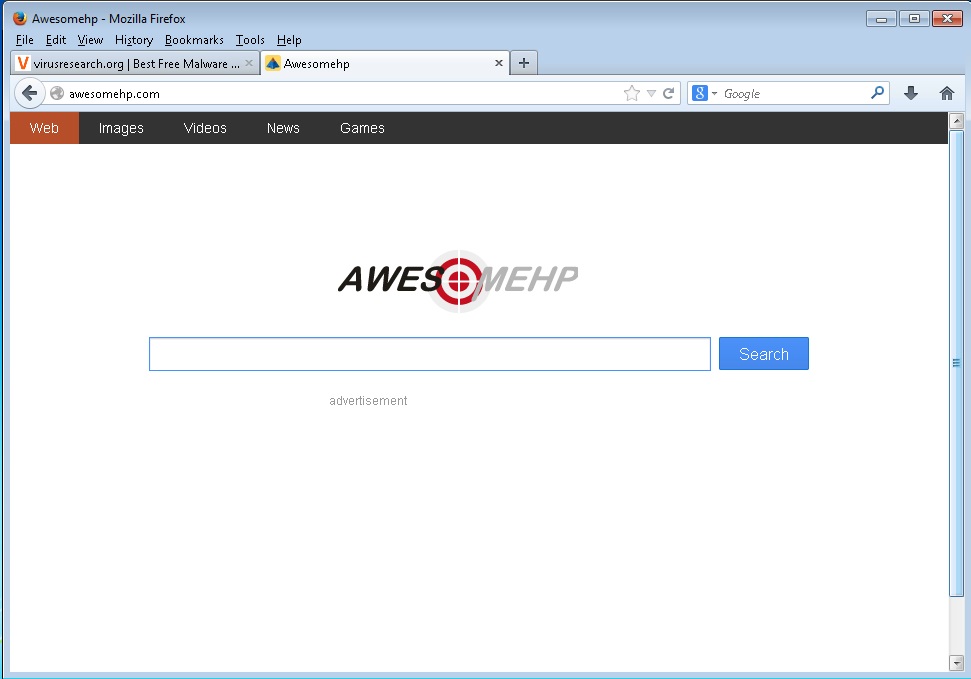971x679 pixels.
Task: Open a new tab with the plus button
Action: click(x=523, y=63)
